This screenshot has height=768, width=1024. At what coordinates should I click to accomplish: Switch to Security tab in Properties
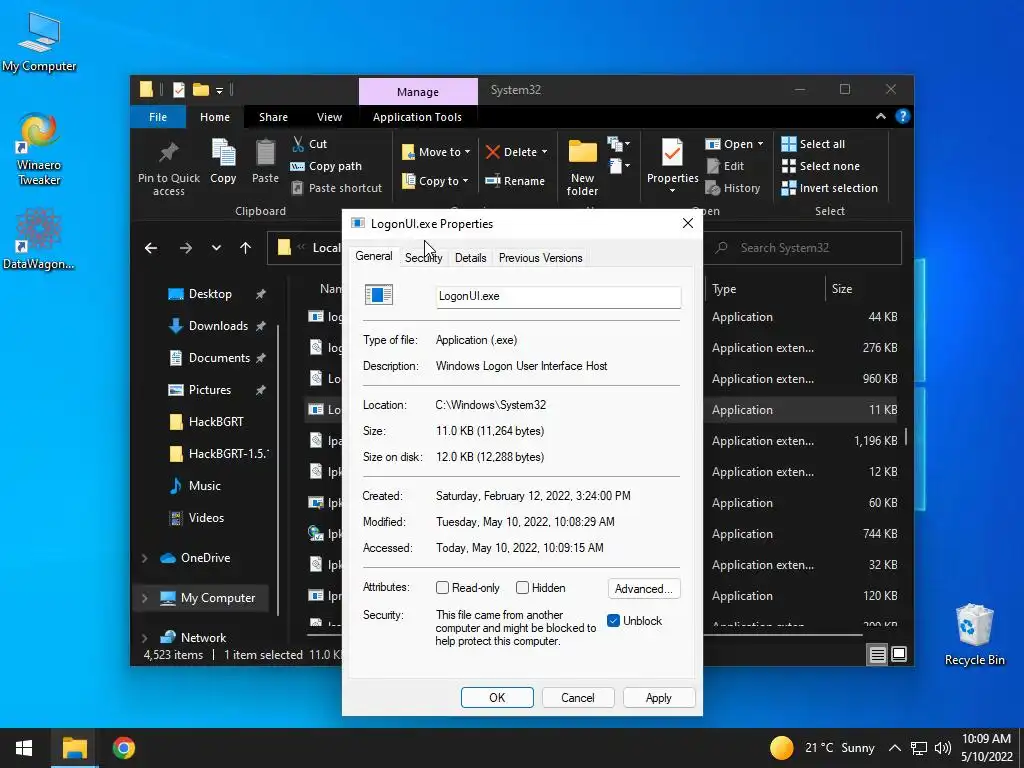pyautogui.click(x=423, y=258)
